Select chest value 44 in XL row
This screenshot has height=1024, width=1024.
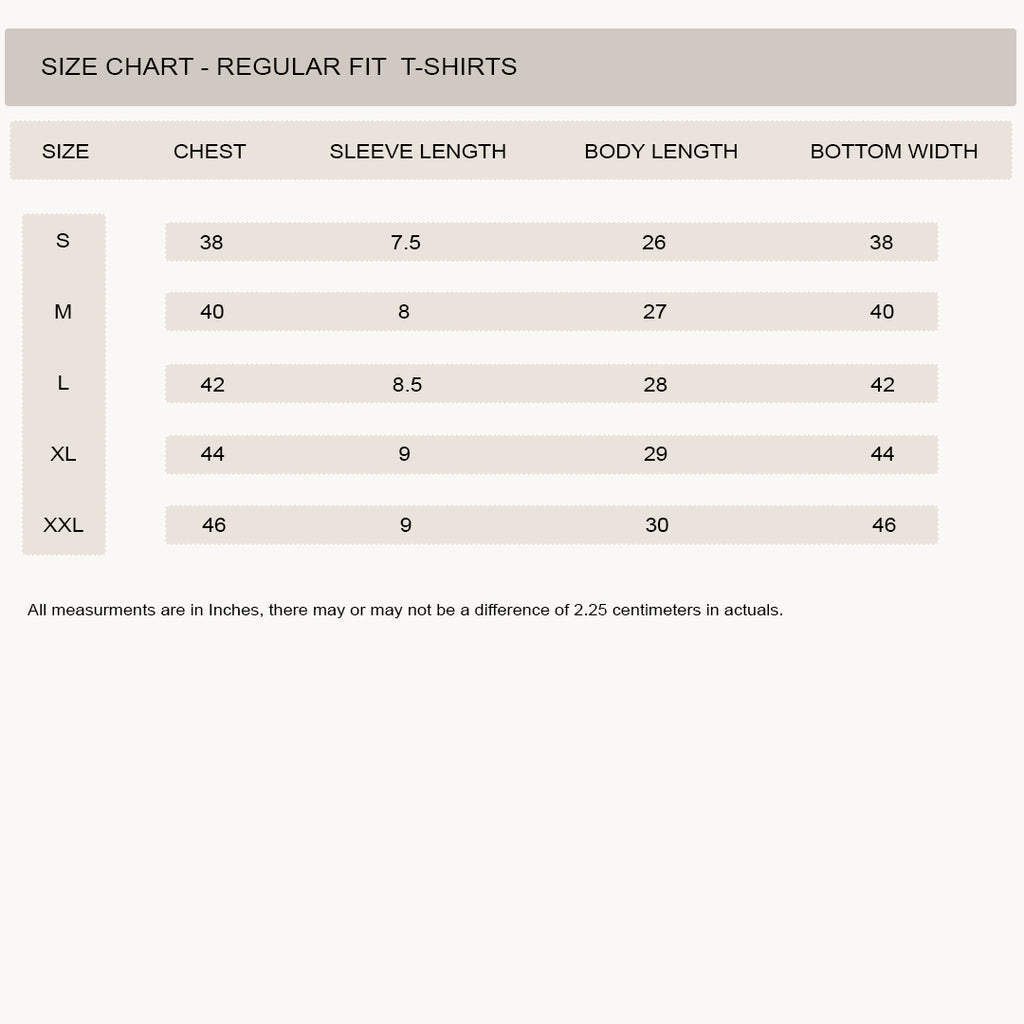click(x=212, y=454)
